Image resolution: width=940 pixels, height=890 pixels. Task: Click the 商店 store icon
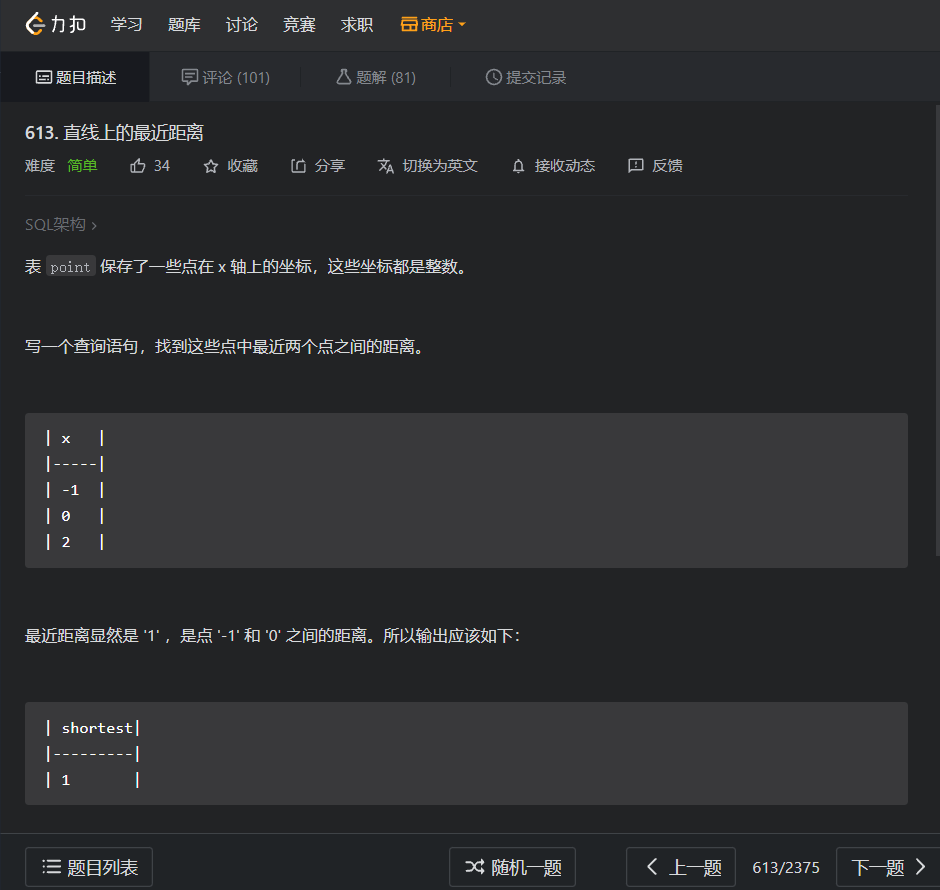[x=409, y=25]
